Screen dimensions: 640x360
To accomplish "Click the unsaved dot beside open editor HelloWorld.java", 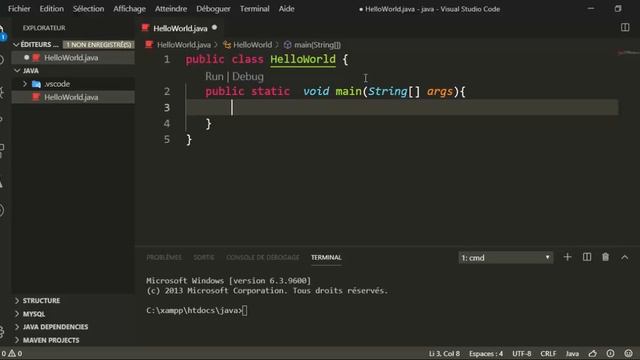I will point(27,58).
